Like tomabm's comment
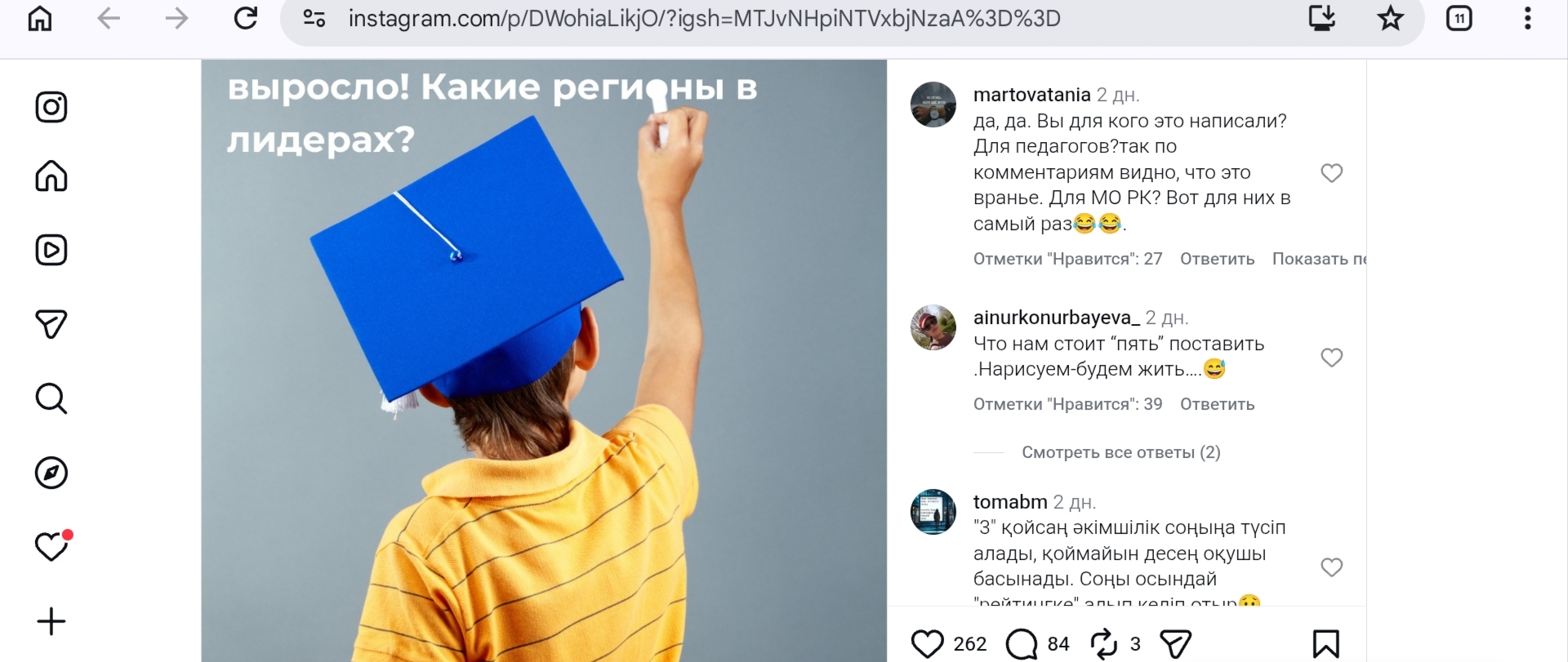Screen dimensions: 1568x662 click(x=1332, y=567)
